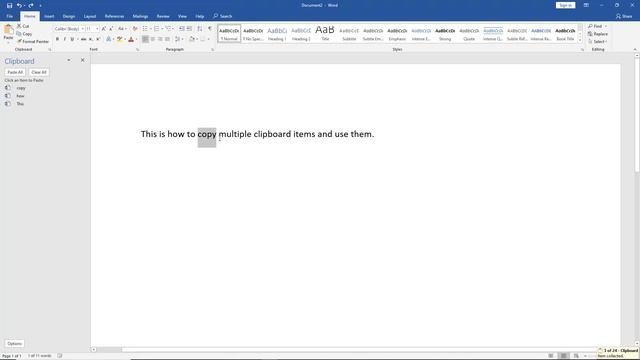Screen dimensions: 640x360
Task: Pick the text highlight color
Action: pos(120,39)
